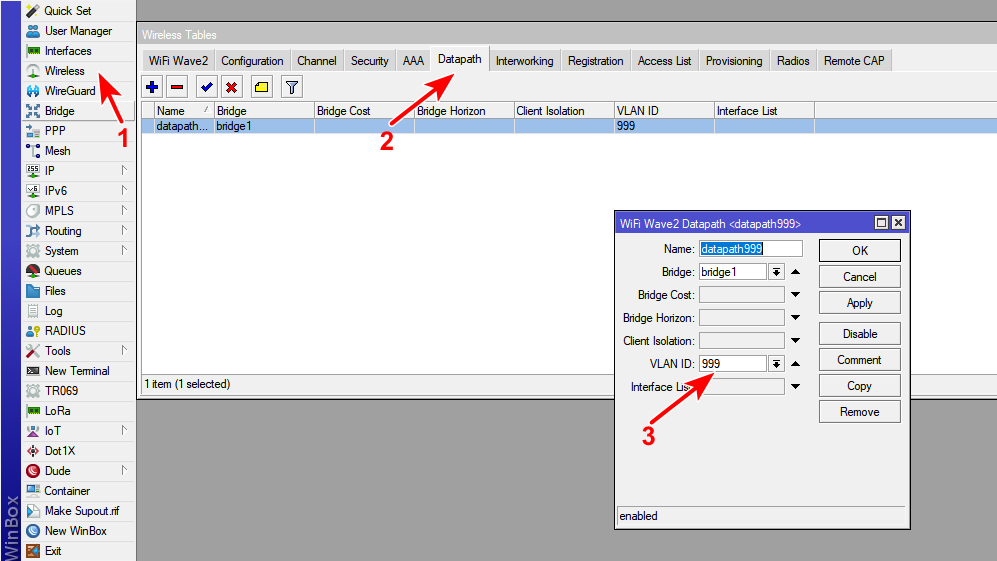
Task: Expand the IPv6 submenu
Action: click(x=124, y=190)
